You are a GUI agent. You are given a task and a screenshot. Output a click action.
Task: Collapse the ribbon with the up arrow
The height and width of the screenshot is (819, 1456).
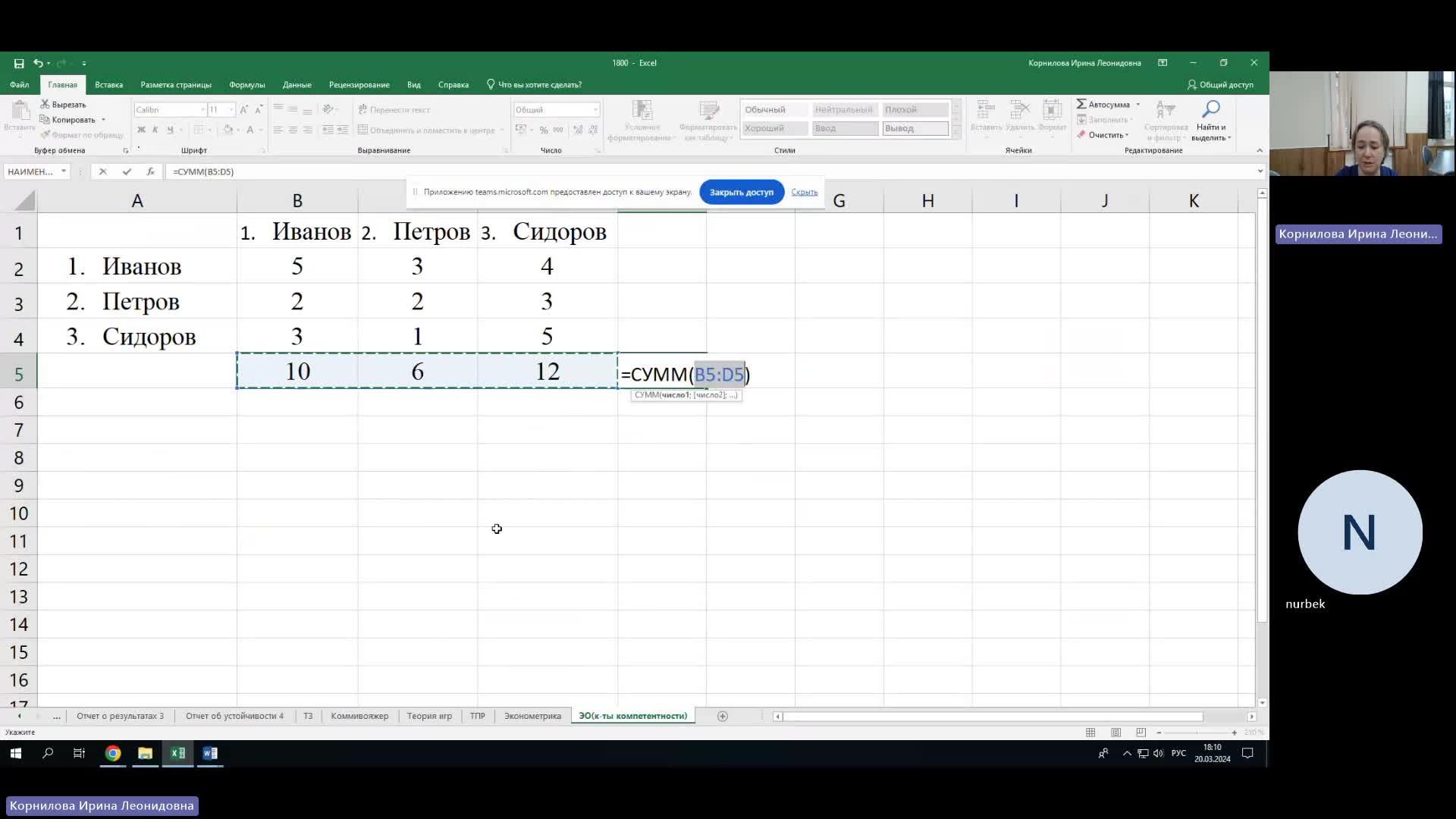click(1260, 150)
